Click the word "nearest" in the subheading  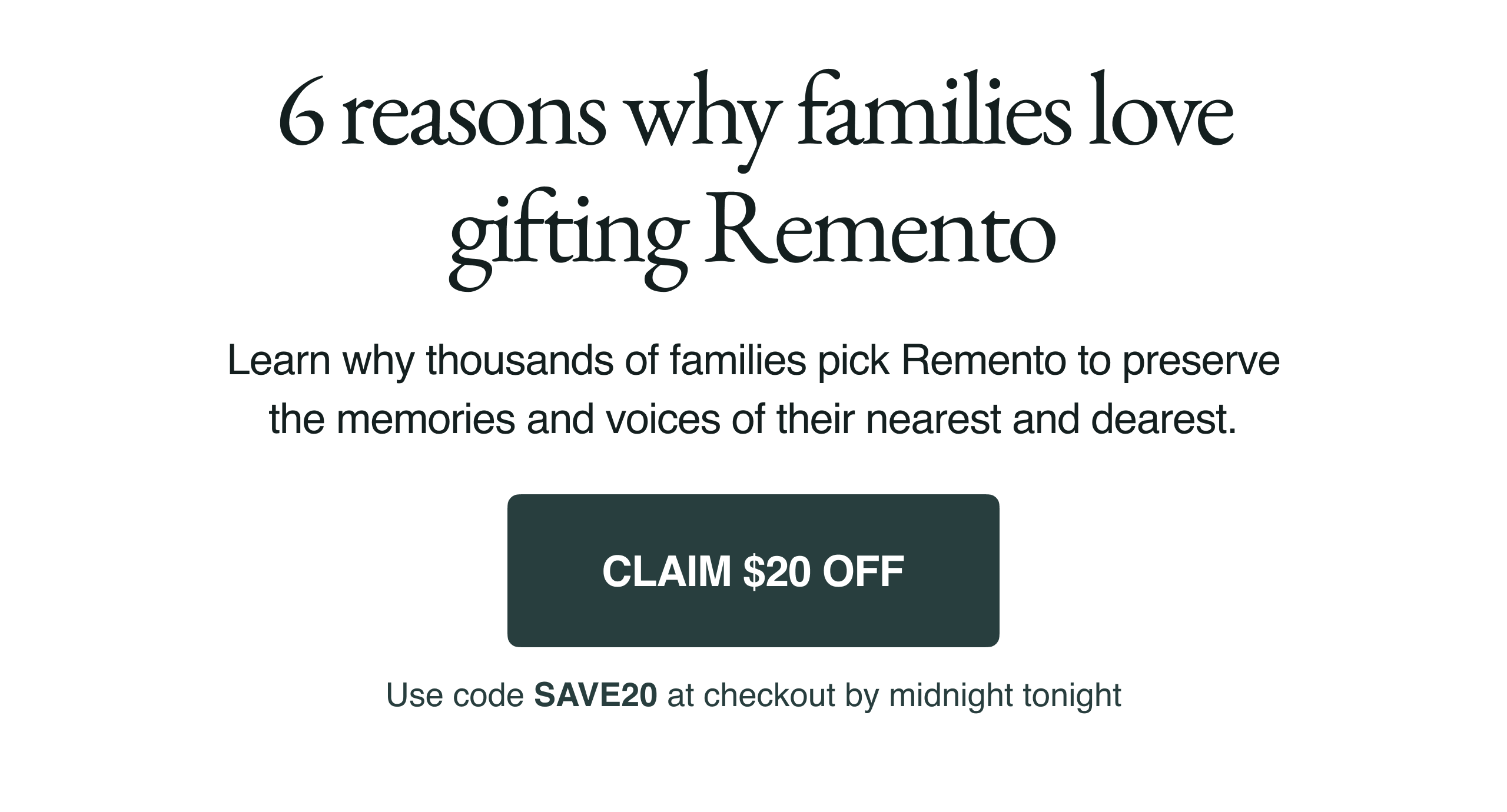pos(934,419)
